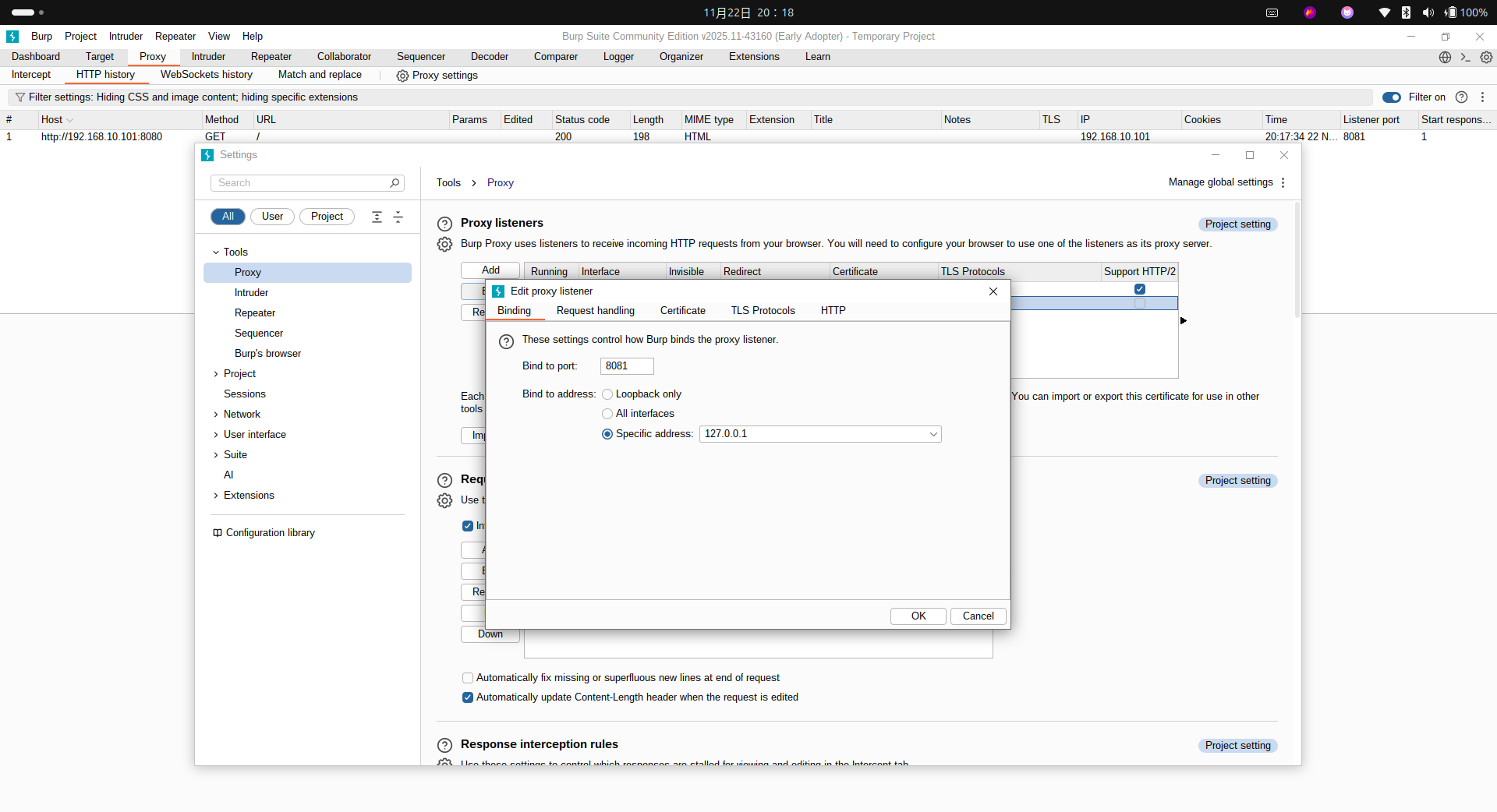This screenshot has width=1497, height=812.
Task: Open Manage global settings three-dot menu
Action: coord(1283,182)
